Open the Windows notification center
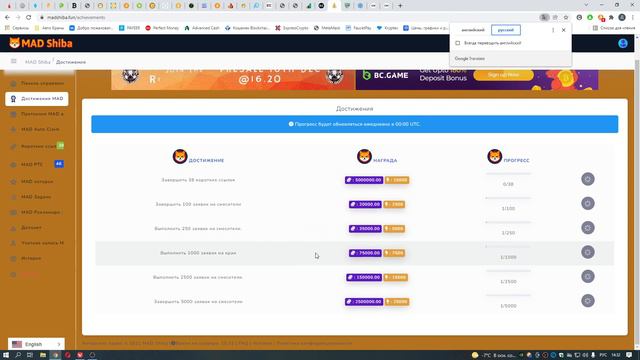Screen dimensions: 640x360 630,355
